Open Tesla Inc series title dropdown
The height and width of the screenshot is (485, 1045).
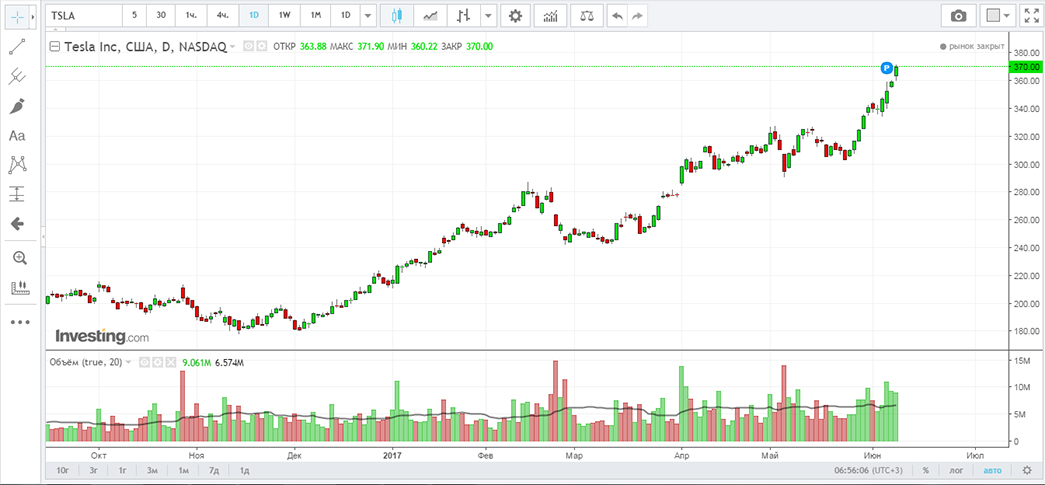click(x=232, y=47)
